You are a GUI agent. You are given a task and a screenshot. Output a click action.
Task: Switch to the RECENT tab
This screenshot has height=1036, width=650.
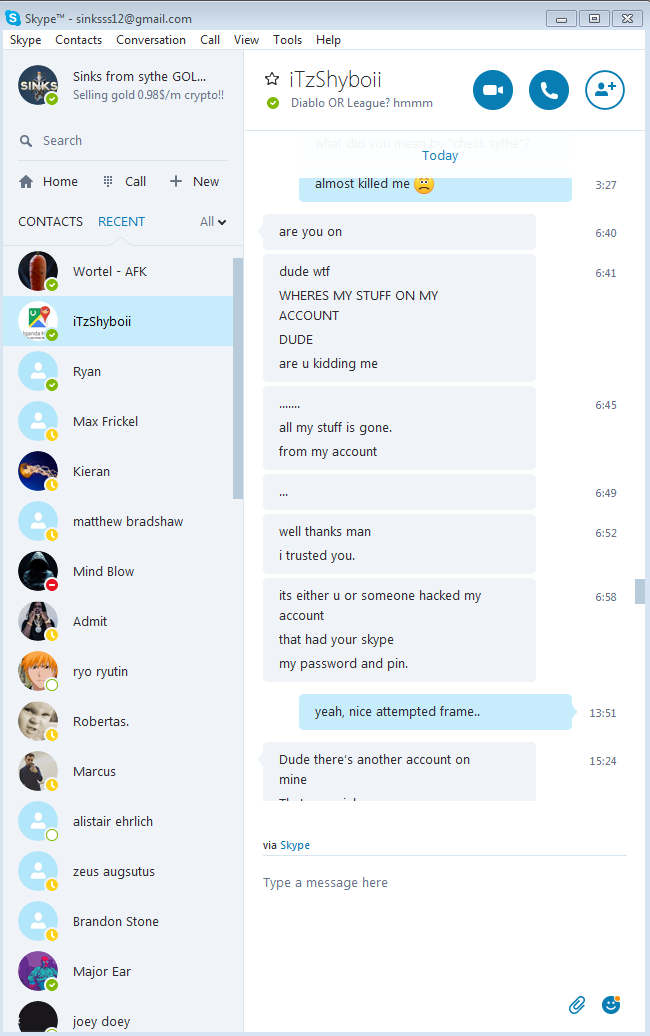[x=122, y=222]
